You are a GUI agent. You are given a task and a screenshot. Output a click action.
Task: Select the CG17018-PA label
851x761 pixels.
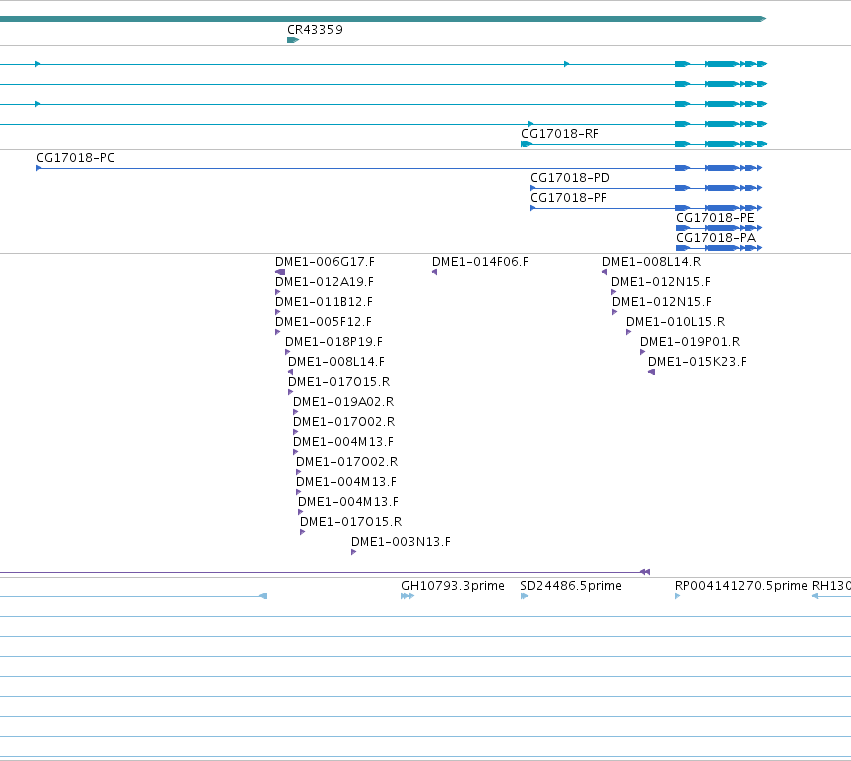coord(716,238)
